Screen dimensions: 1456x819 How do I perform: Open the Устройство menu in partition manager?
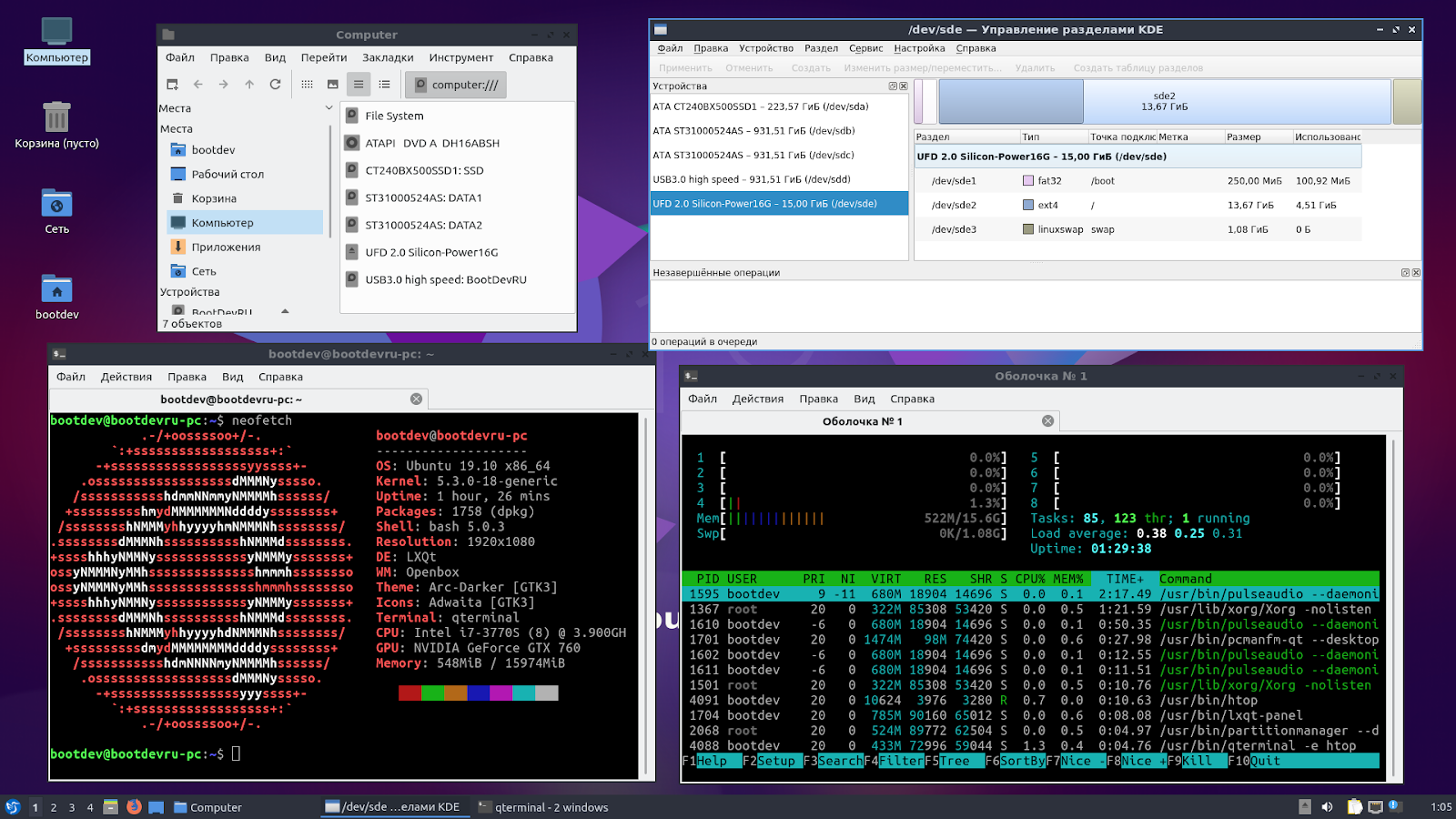point(765,48)
